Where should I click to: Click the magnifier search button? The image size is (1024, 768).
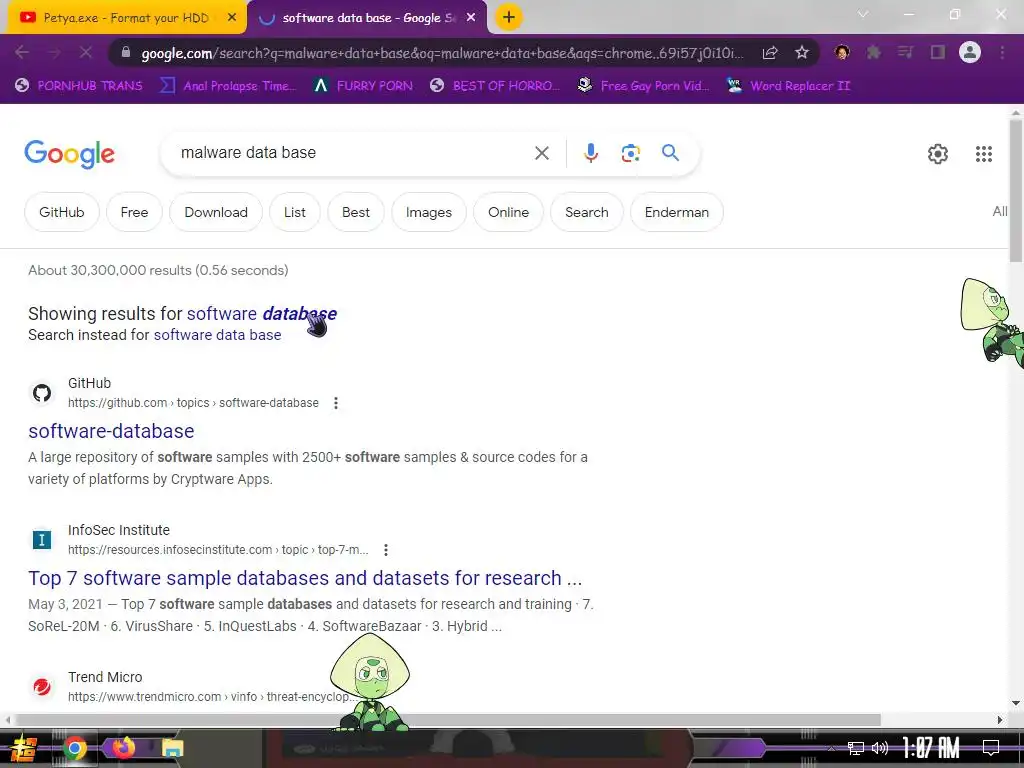point(670,153)
